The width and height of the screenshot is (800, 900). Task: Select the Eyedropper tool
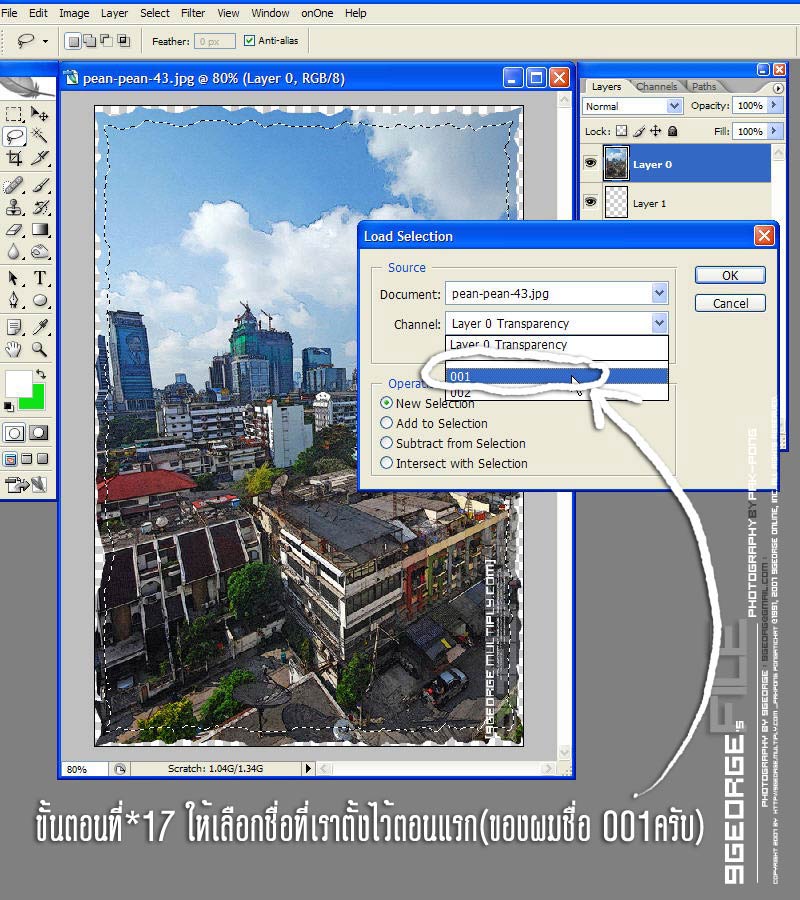pos(40,327)
